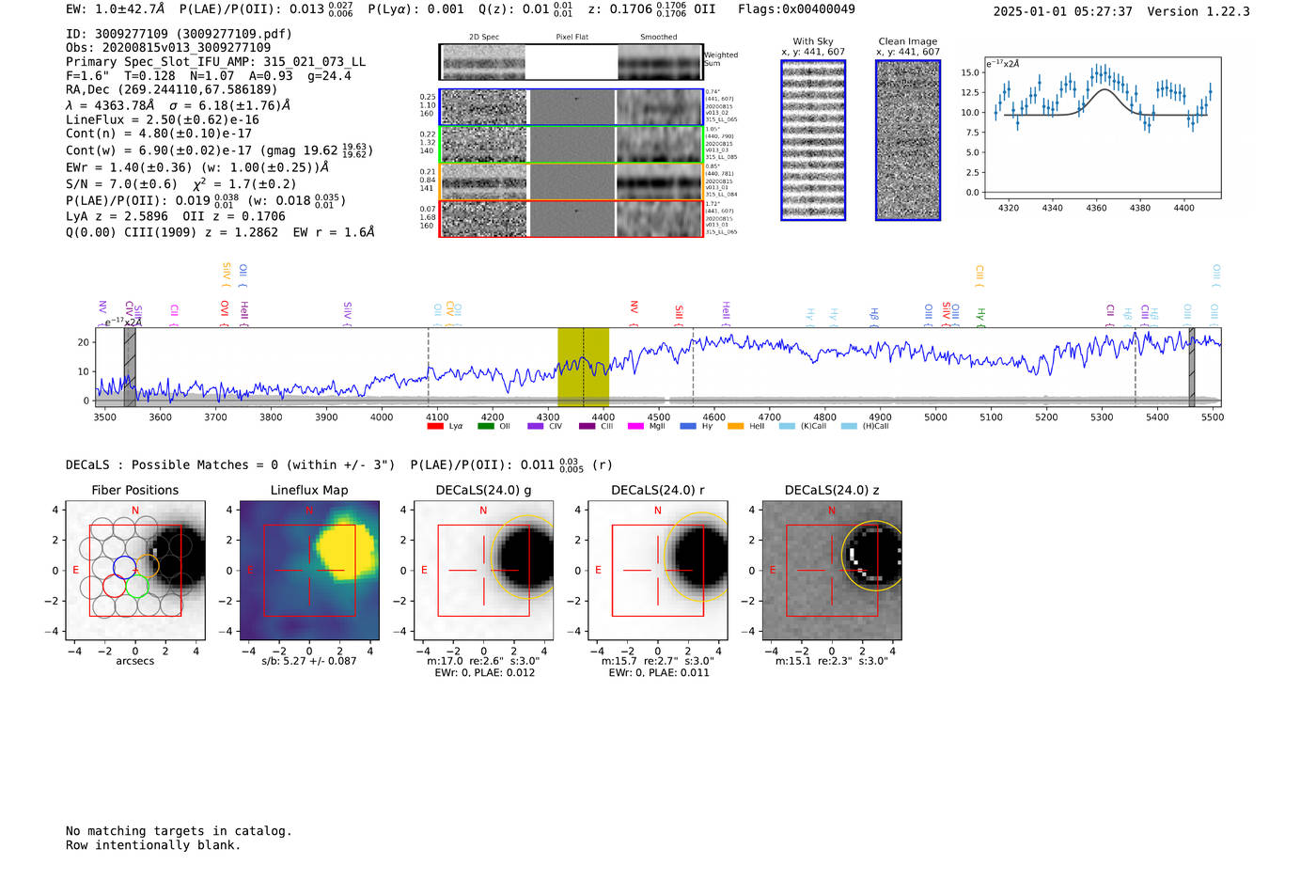Click the Primary Spec_Slot_IFU_AMP text

pos(216,62)
